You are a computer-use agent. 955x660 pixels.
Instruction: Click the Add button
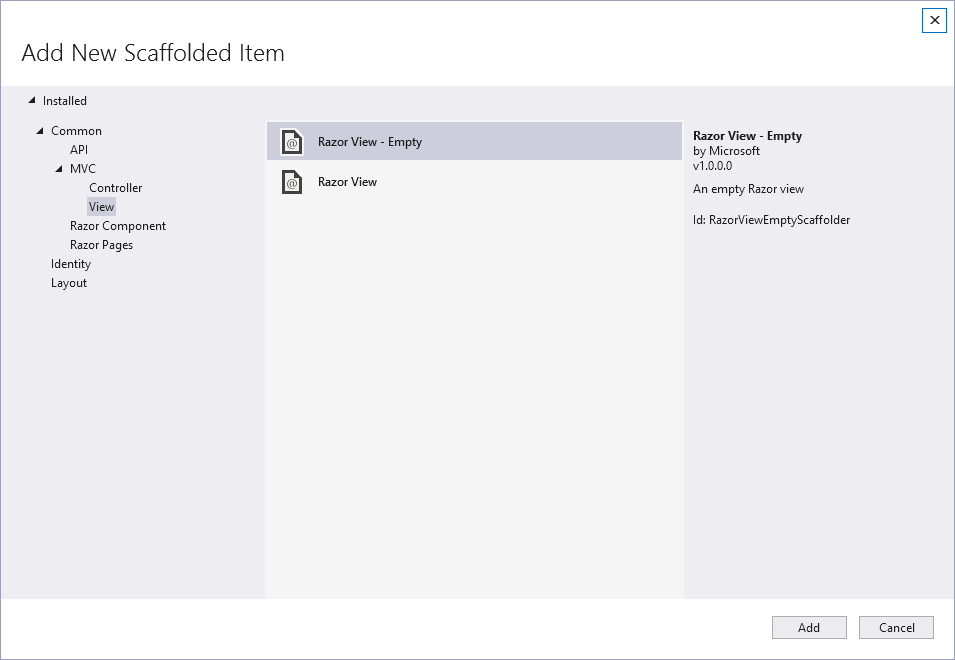pos(809,628)
